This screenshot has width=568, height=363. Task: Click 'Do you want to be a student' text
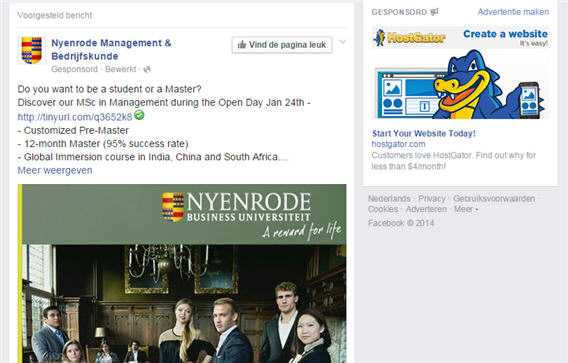109,89
